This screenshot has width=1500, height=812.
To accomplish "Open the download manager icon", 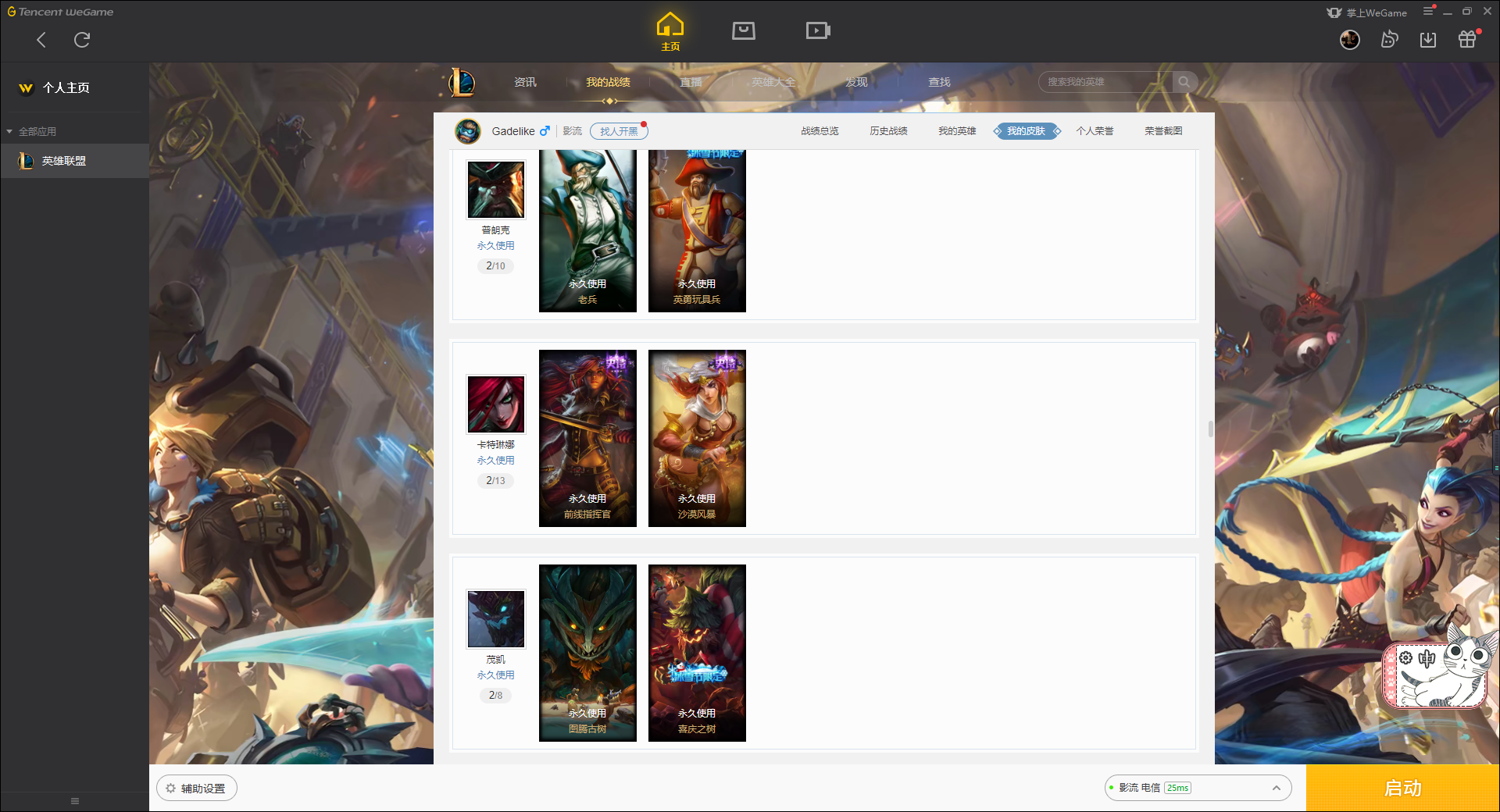I will (x=1428, y=40).
